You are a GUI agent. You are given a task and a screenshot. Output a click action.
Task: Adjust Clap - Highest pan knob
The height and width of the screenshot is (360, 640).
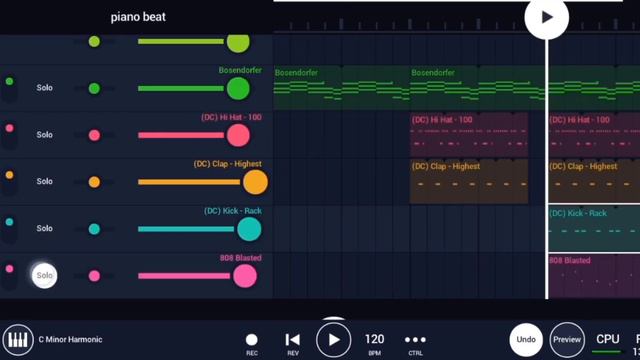point(94,182)
